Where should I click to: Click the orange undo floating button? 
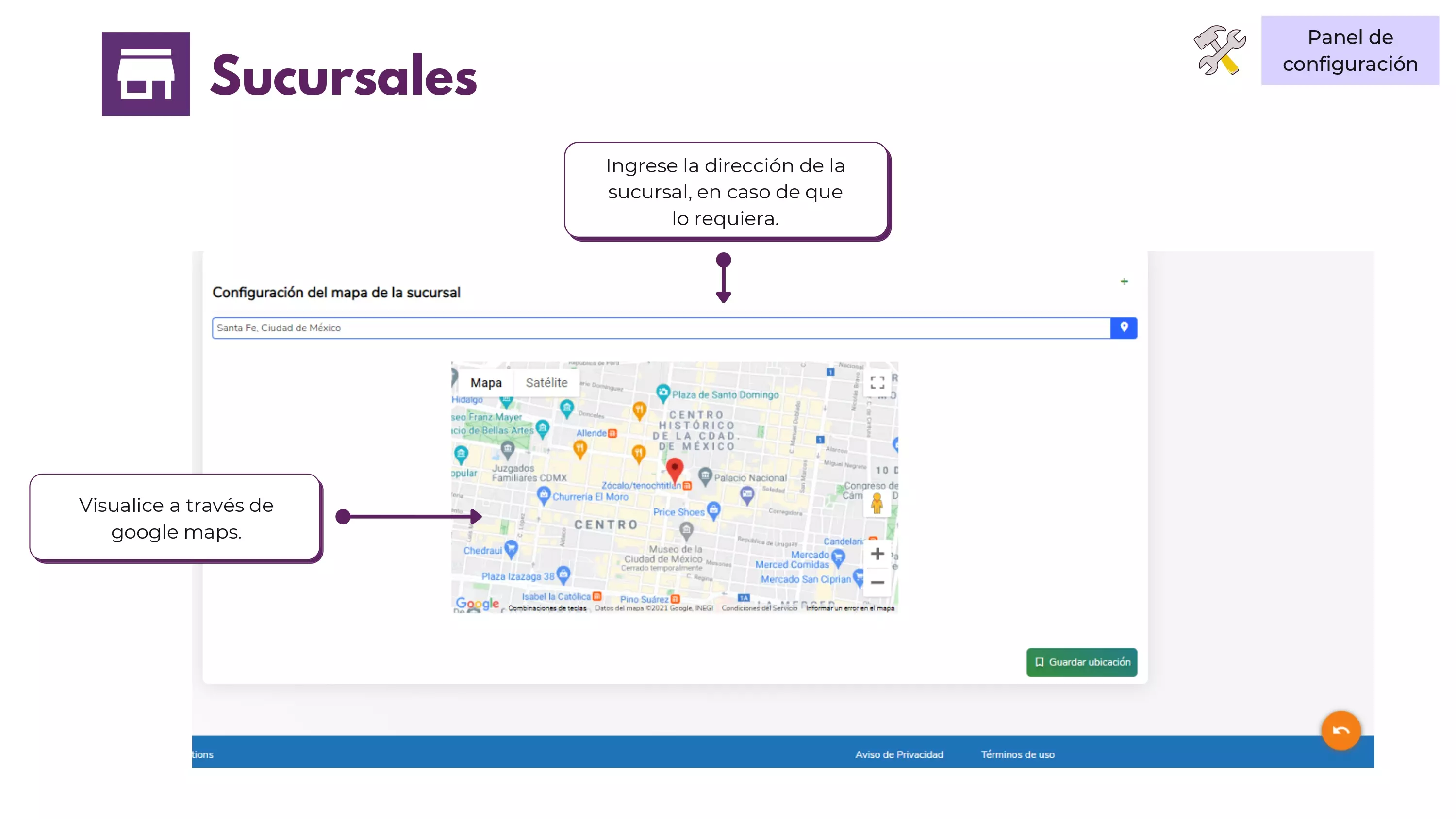[1340, 730]
